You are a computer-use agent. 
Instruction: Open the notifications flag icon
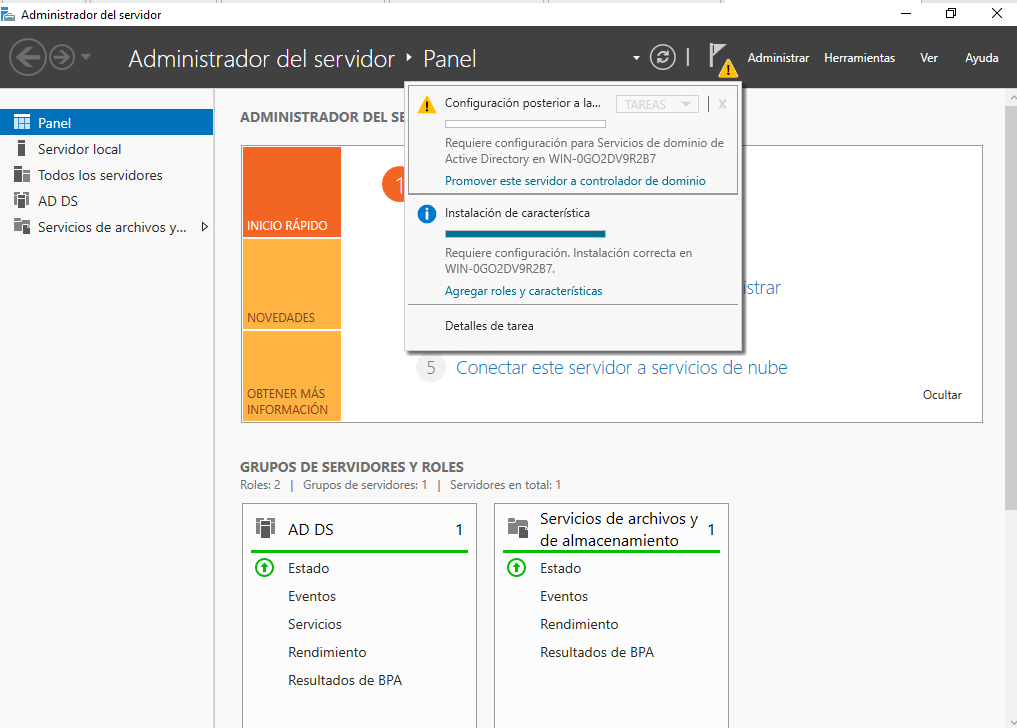pyautogui.click(x=723, y=57)
